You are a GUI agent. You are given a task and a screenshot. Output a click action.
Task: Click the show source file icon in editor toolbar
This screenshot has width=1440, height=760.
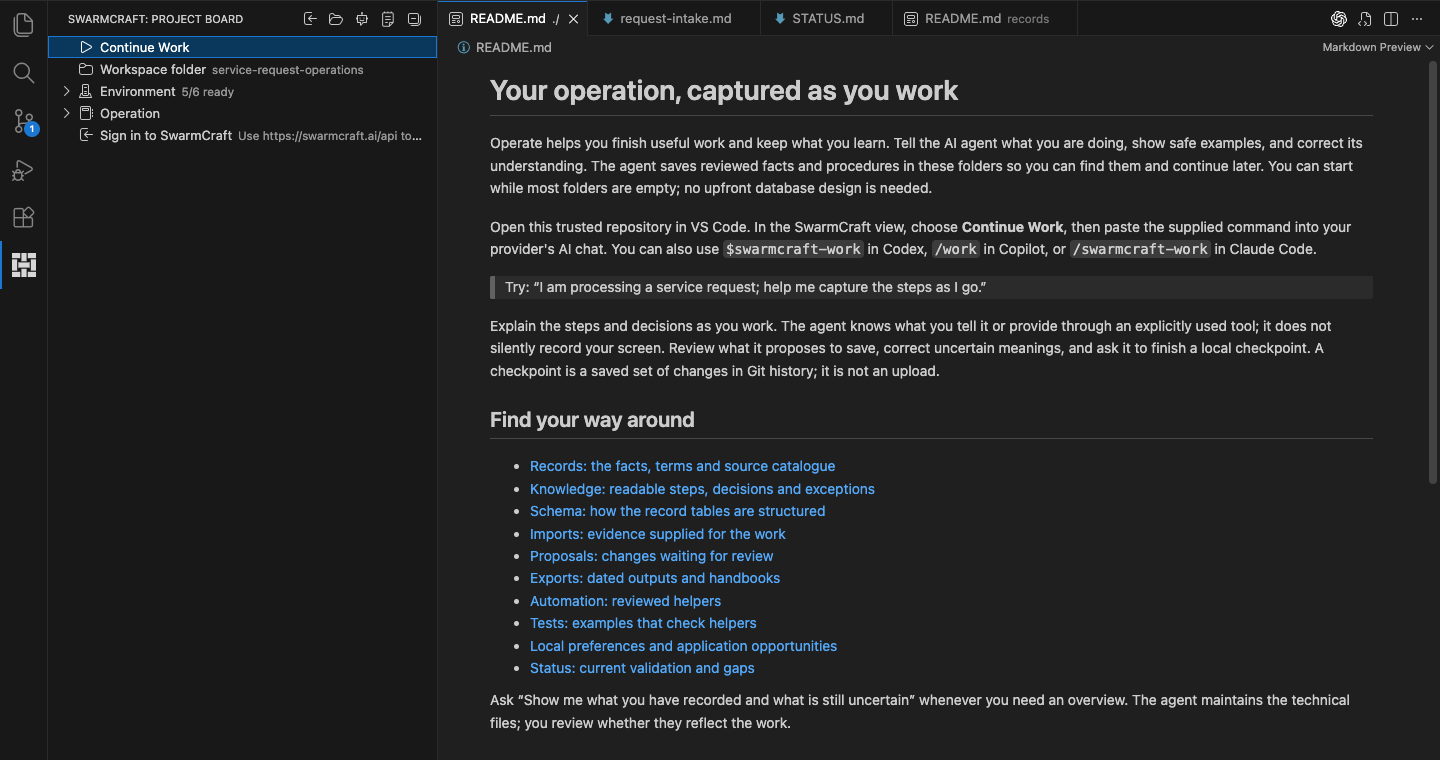point(1365,19)
